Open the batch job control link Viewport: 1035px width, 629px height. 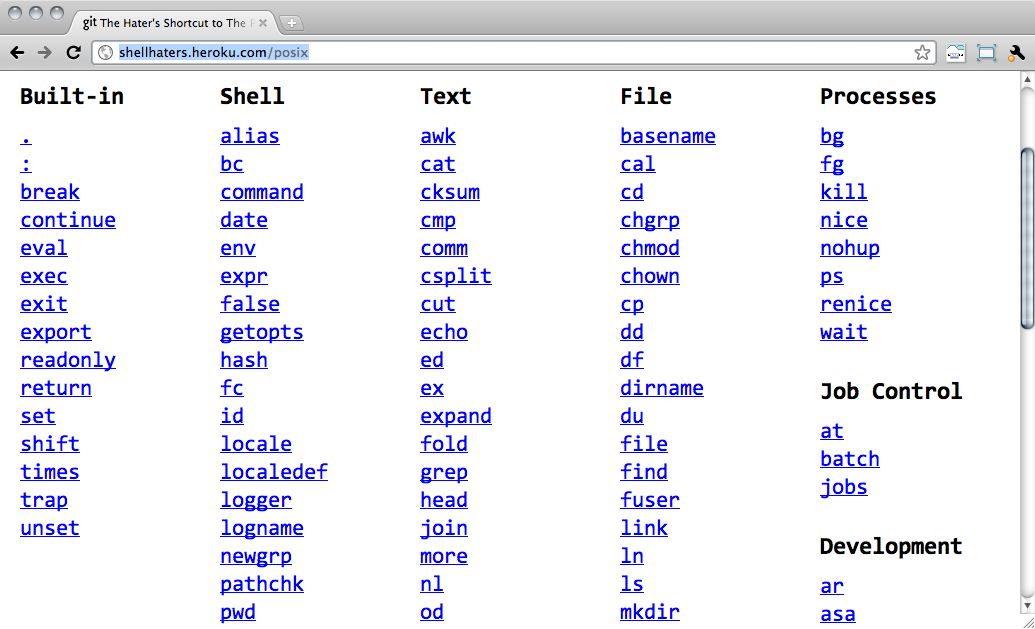tap(849, 459)
